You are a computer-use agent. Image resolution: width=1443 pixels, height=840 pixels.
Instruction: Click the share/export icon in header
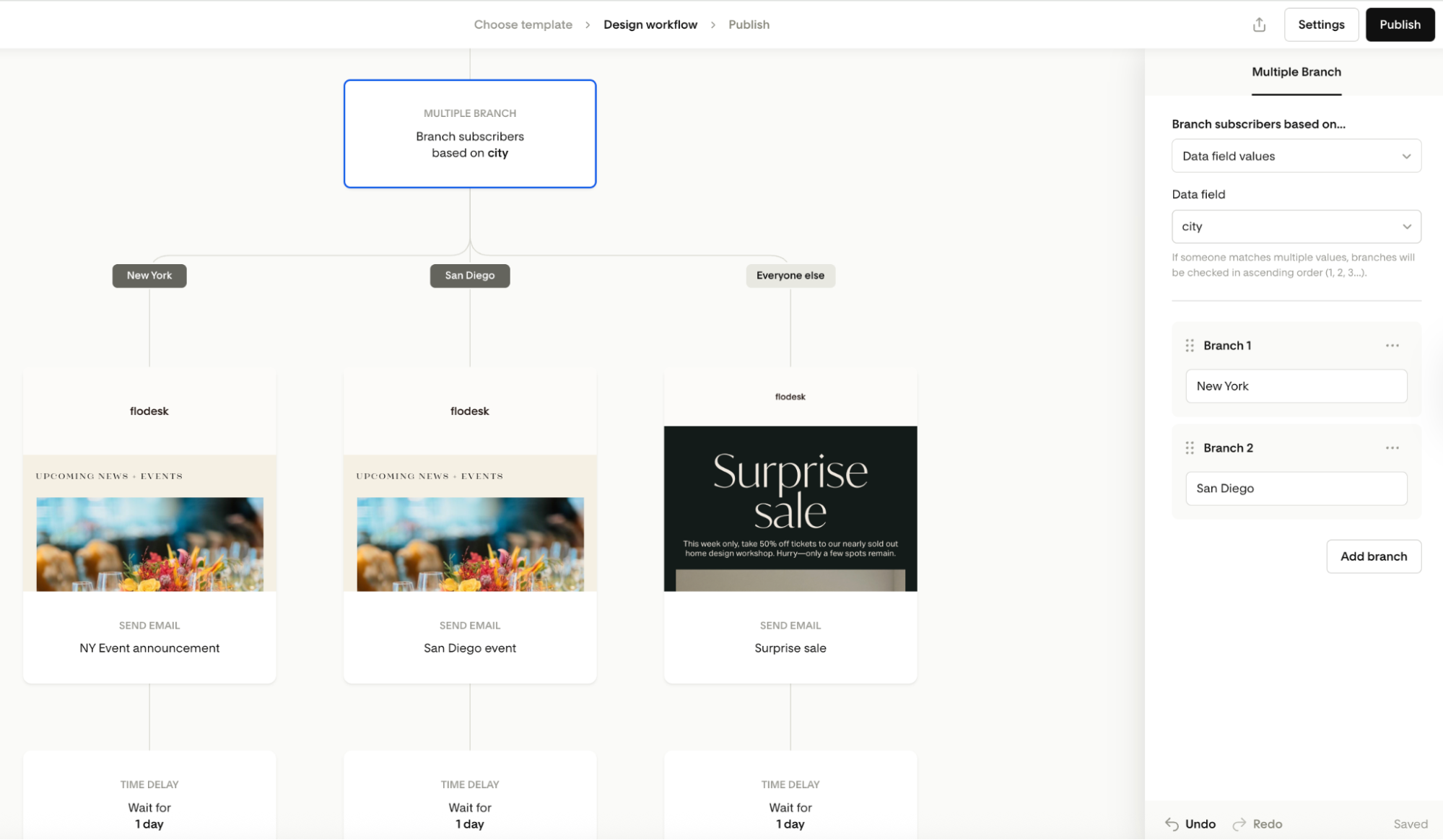pyautogui.click(x=1259, y=25)
